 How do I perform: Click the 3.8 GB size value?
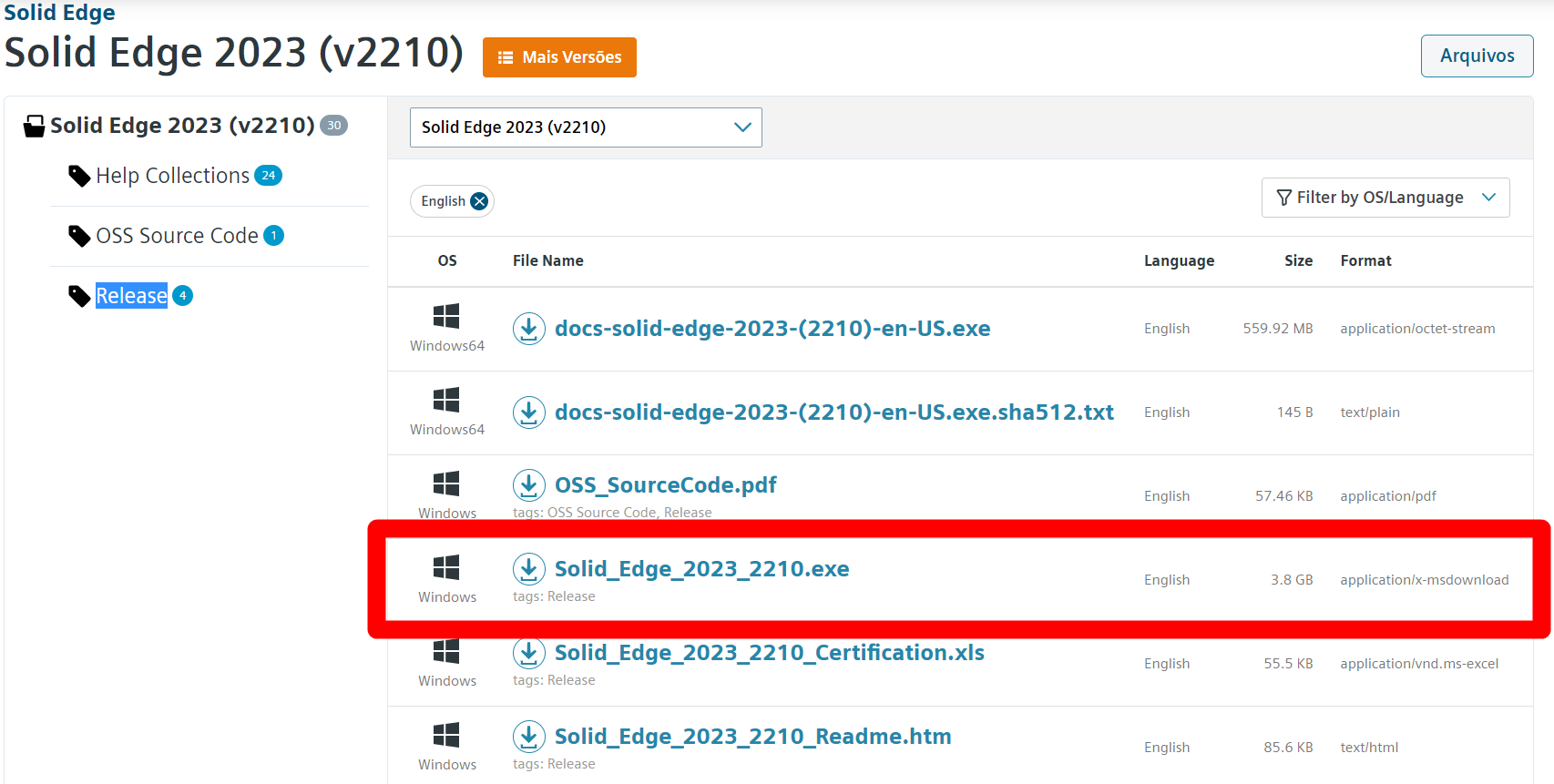pos(1292,580)
